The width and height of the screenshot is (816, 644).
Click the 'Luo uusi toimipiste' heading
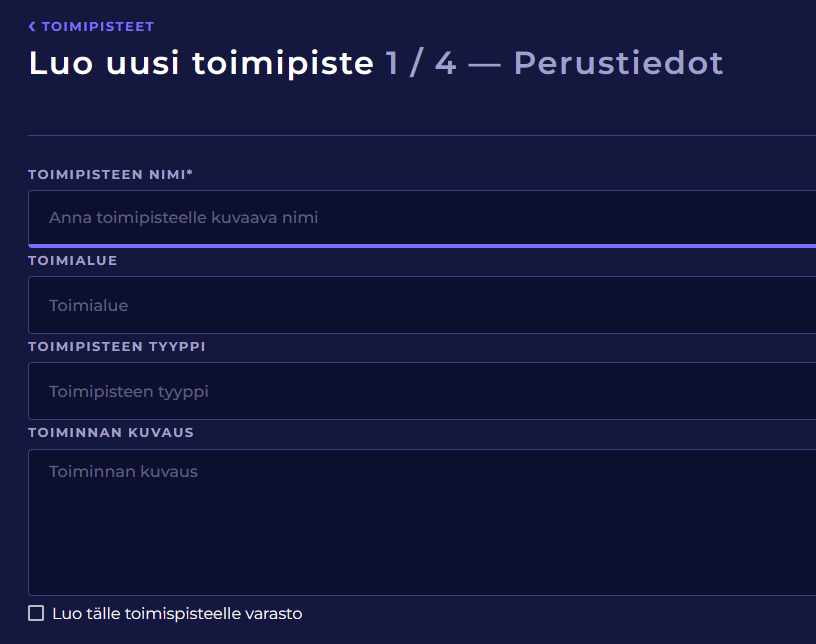point(201,63)
